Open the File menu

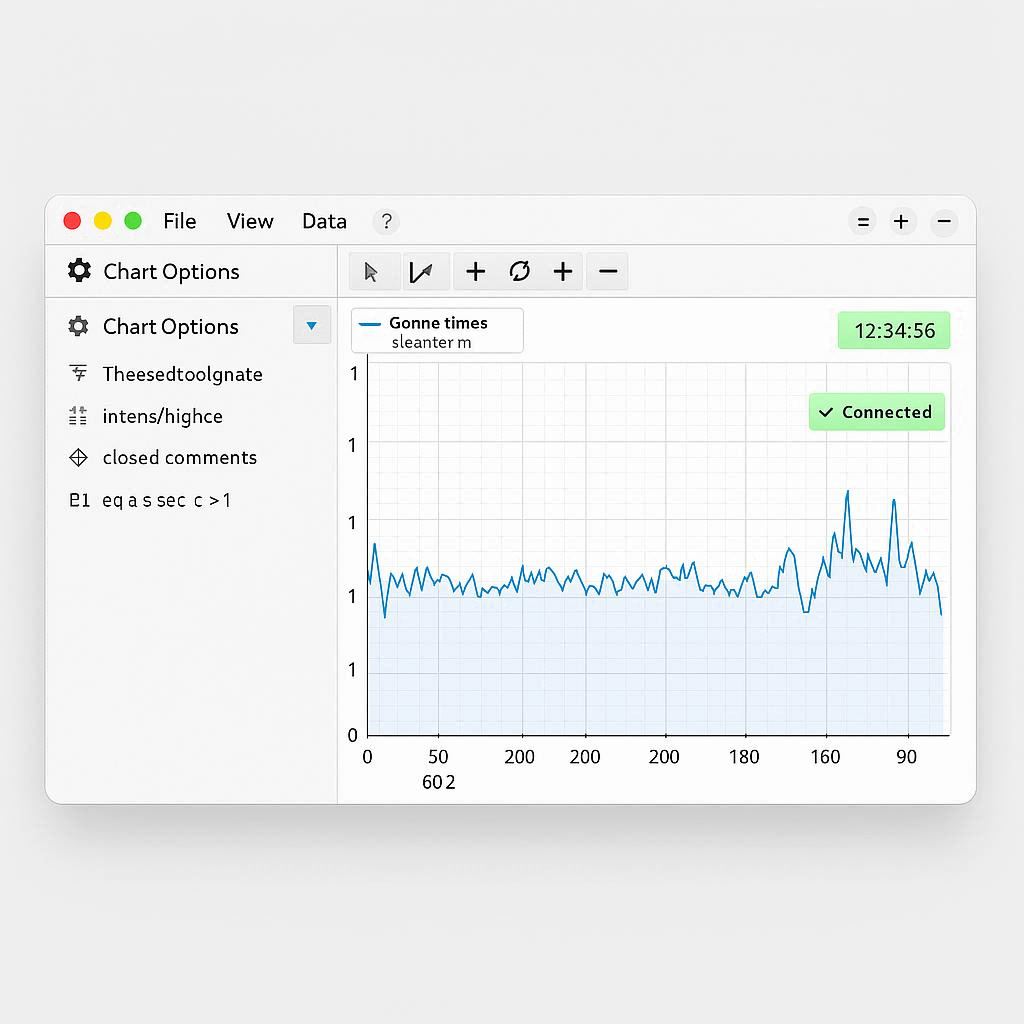[180, 222]
